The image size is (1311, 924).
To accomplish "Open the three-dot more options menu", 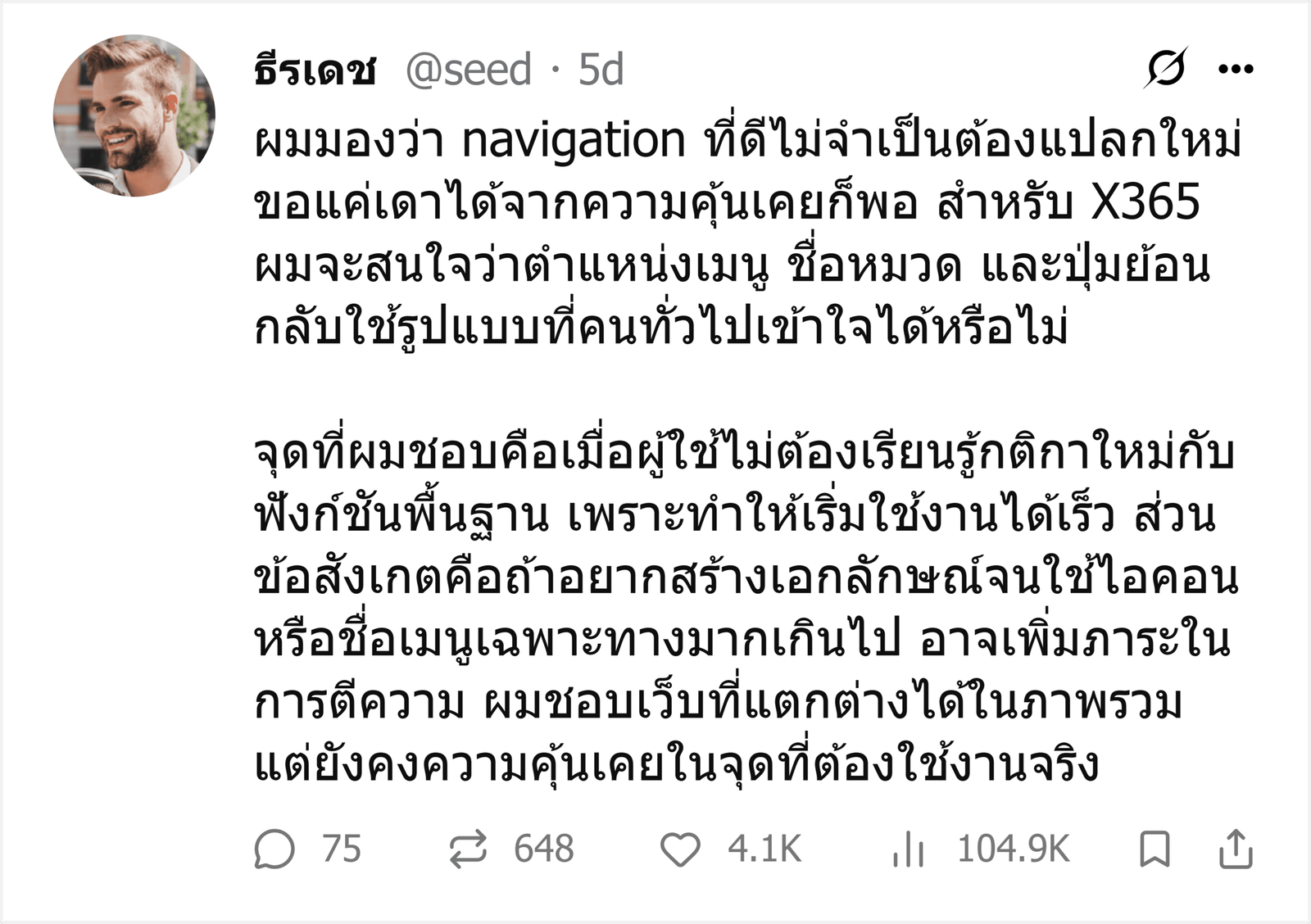I will tap(1236, 70).
